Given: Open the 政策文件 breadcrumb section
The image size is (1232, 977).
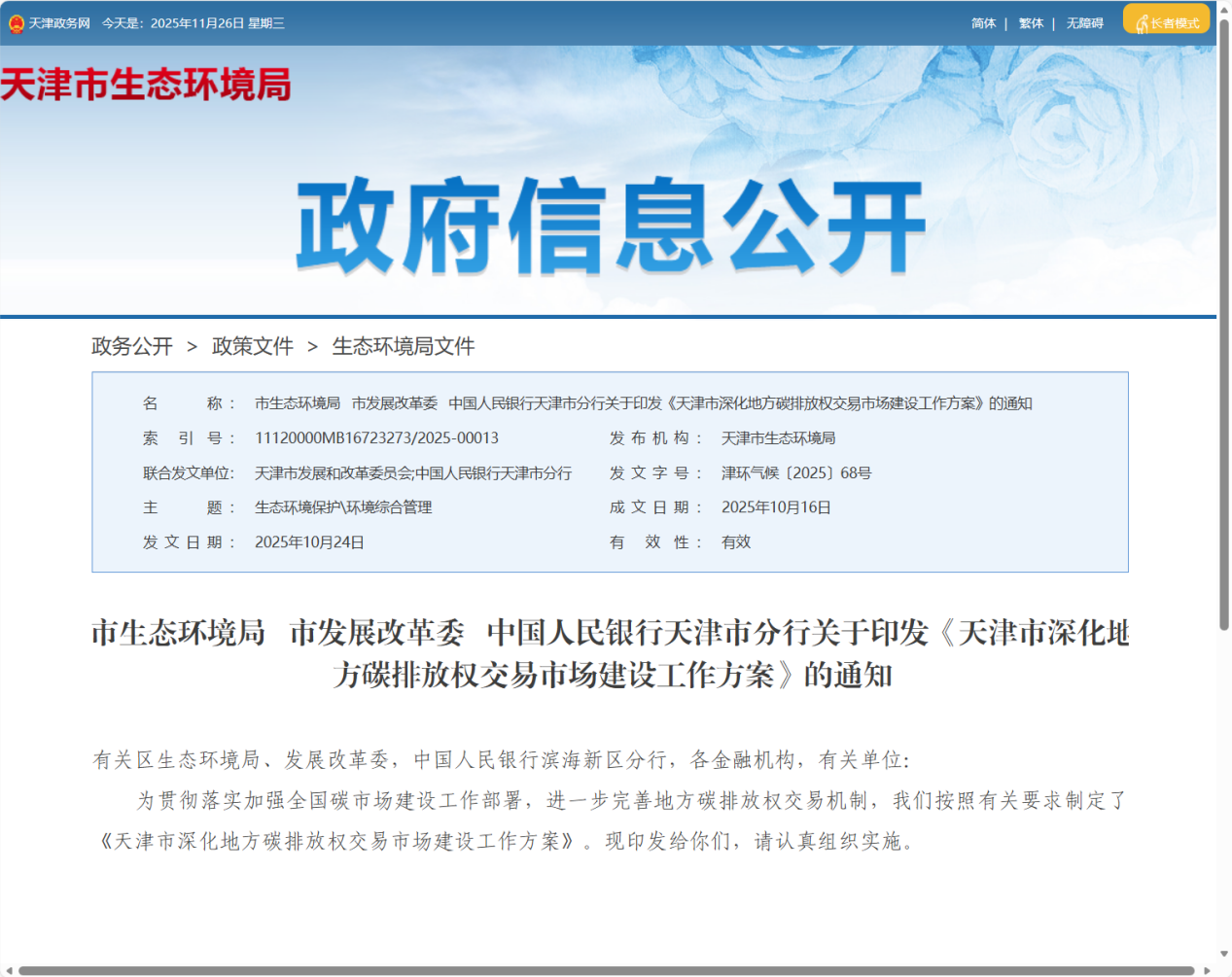Looking at the screenshot, I should point(254,345).
